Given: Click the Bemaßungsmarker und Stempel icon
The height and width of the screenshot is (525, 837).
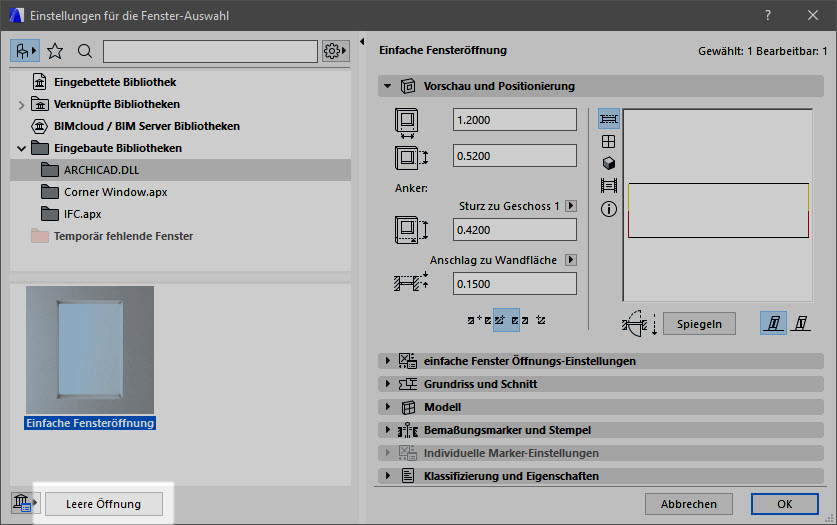Looking at the screenshot, I should [x=408, y=430].
